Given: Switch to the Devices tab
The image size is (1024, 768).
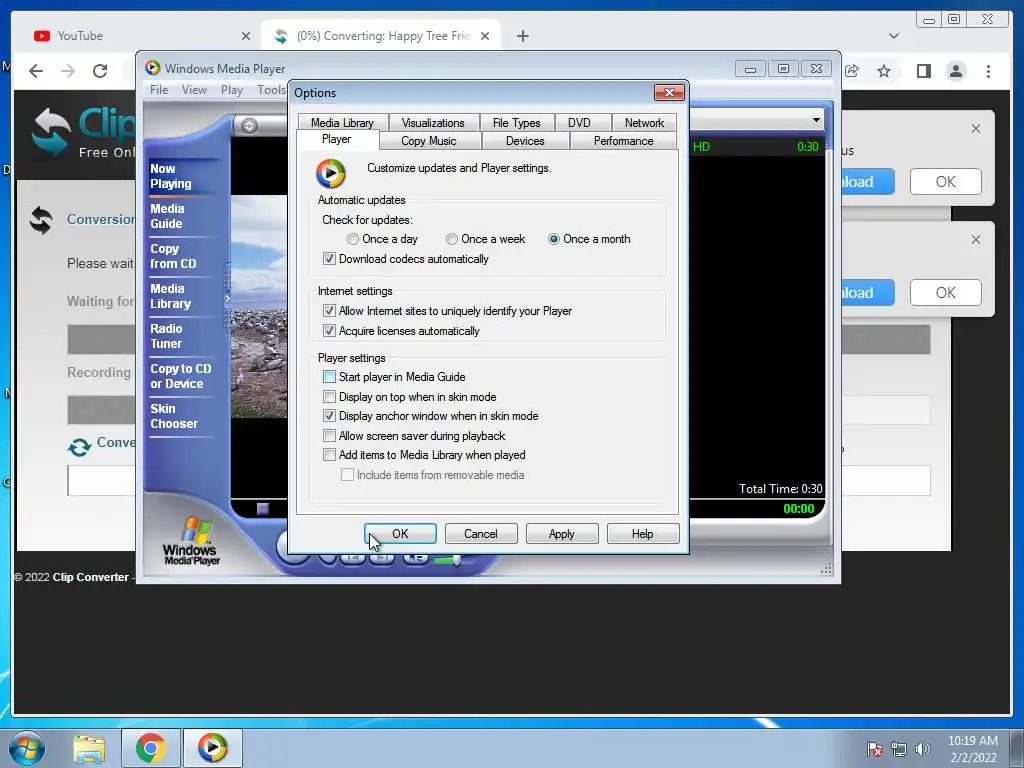Looking at the screenshot, I should pos(525,141).
